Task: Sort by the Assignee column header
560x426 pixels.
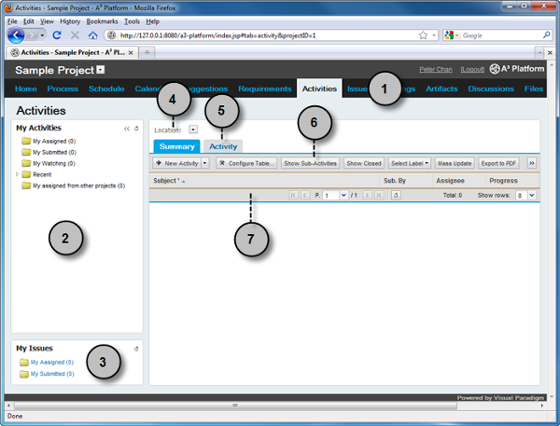Action: [x=459, y=181]
